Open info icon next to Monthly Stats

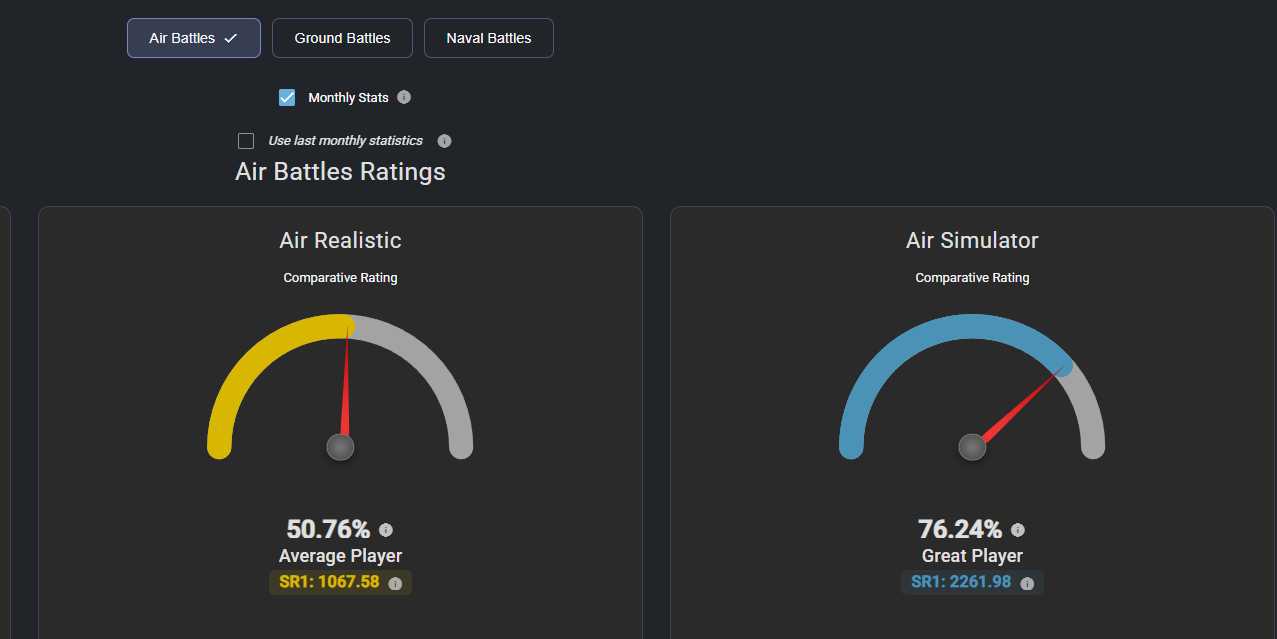[404, 97]
